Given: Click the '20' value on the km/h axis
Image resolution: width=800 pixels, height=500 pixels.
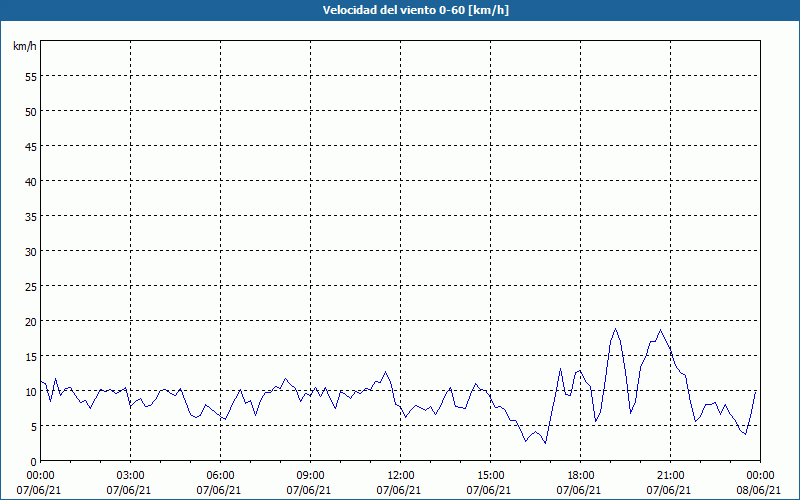Looking at the screenshot, I should pyautogui.click(x=31, y=322).
